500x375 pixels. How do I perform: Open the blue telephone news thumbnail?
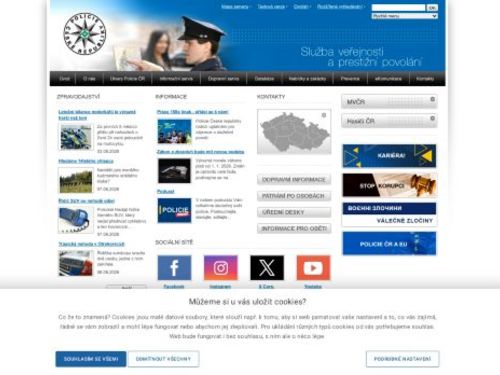tap(76, 220)
